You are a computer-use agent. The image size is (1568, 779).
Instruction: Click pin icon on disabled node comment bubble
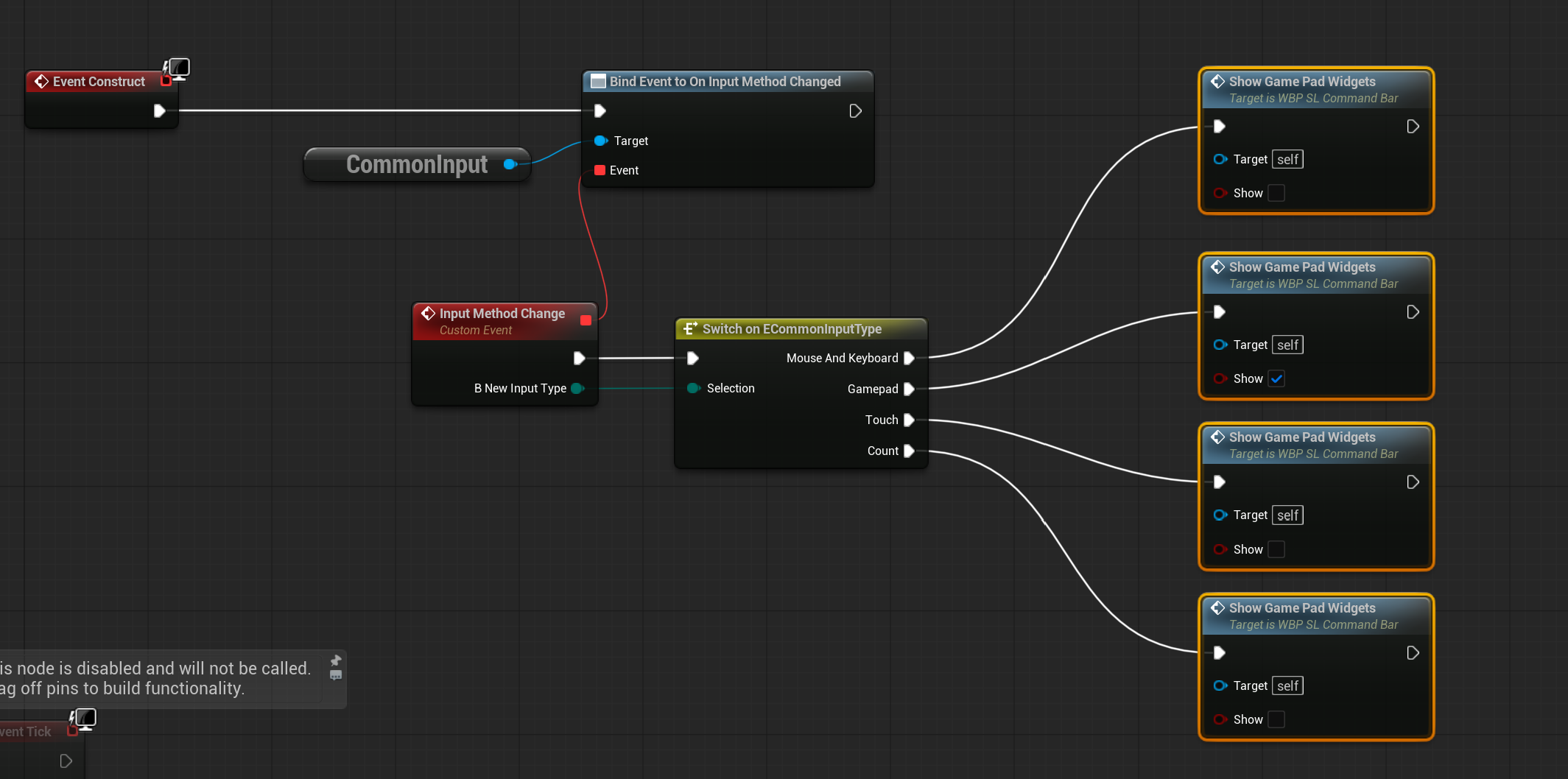(336, 660)
